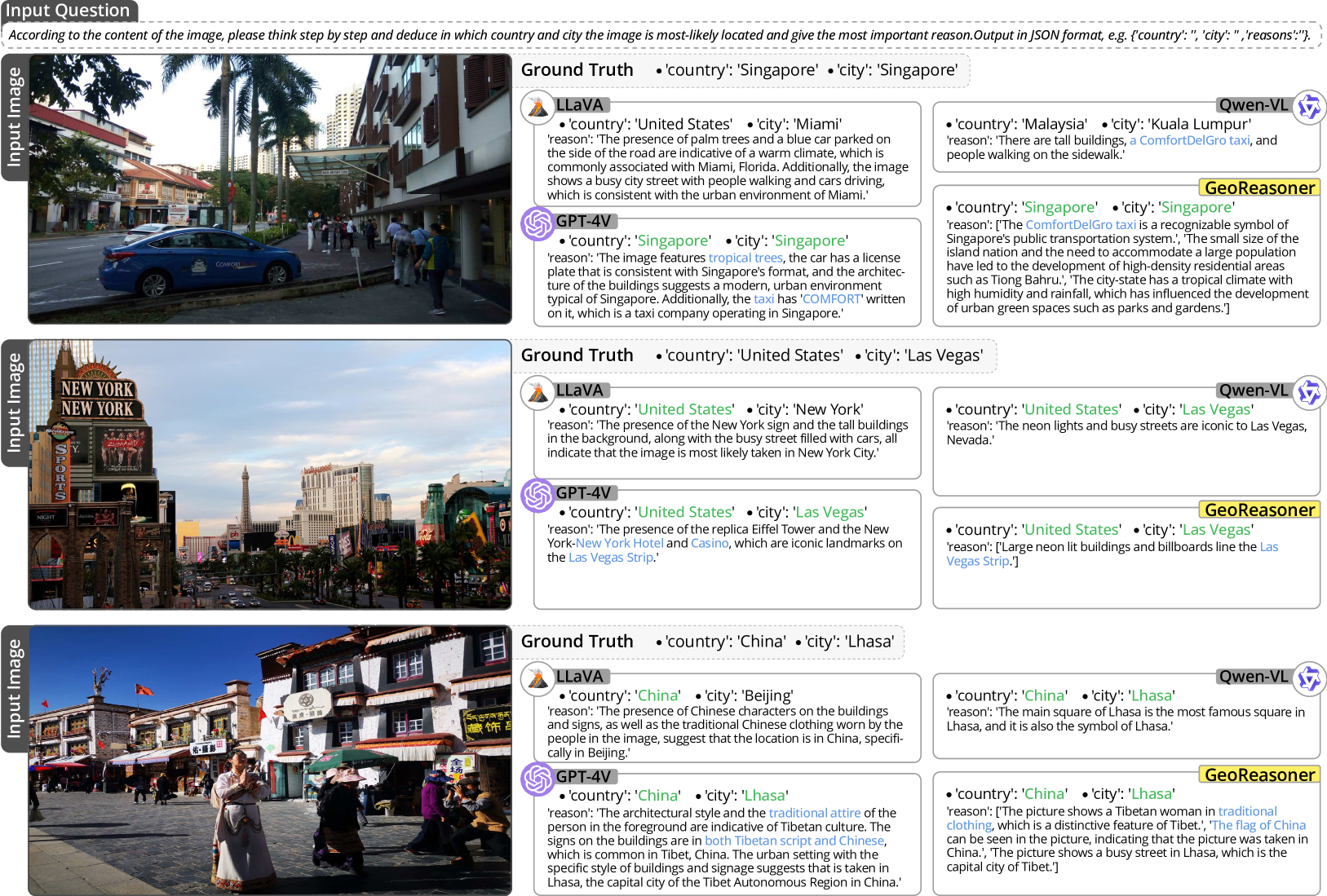Click the GPT-4V logo in the Lhasa example
Image resolution: width=1327 pixels, height=896 pixels.
[538, 779]
